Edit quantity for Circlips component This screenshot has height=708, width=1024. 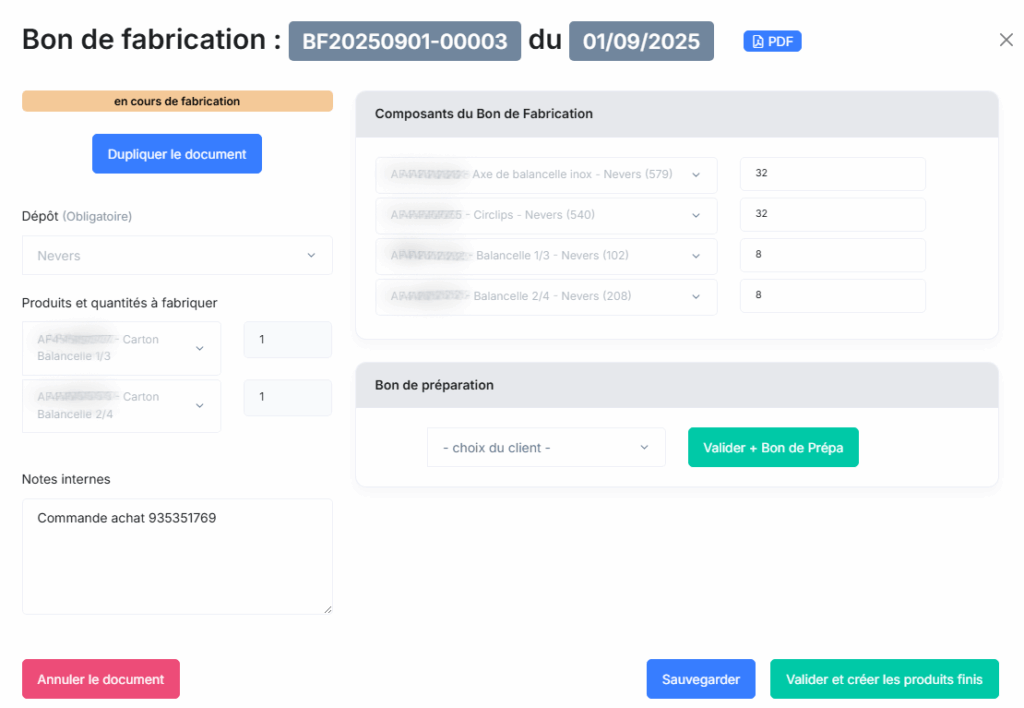tap(832, 214)
